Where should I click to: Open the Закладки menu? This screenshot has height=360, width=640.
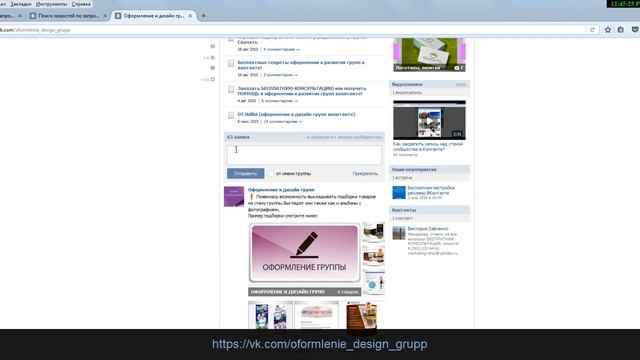coord(21,4)
